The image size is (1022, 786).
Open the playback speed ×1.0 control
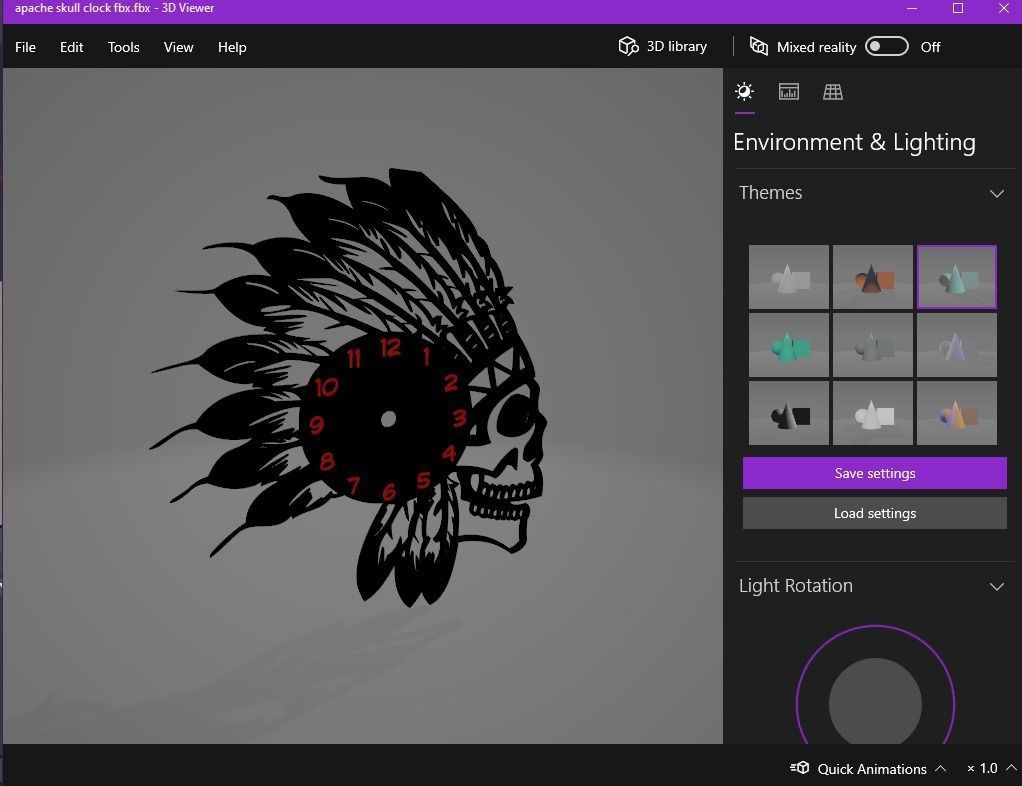point(985,768)
